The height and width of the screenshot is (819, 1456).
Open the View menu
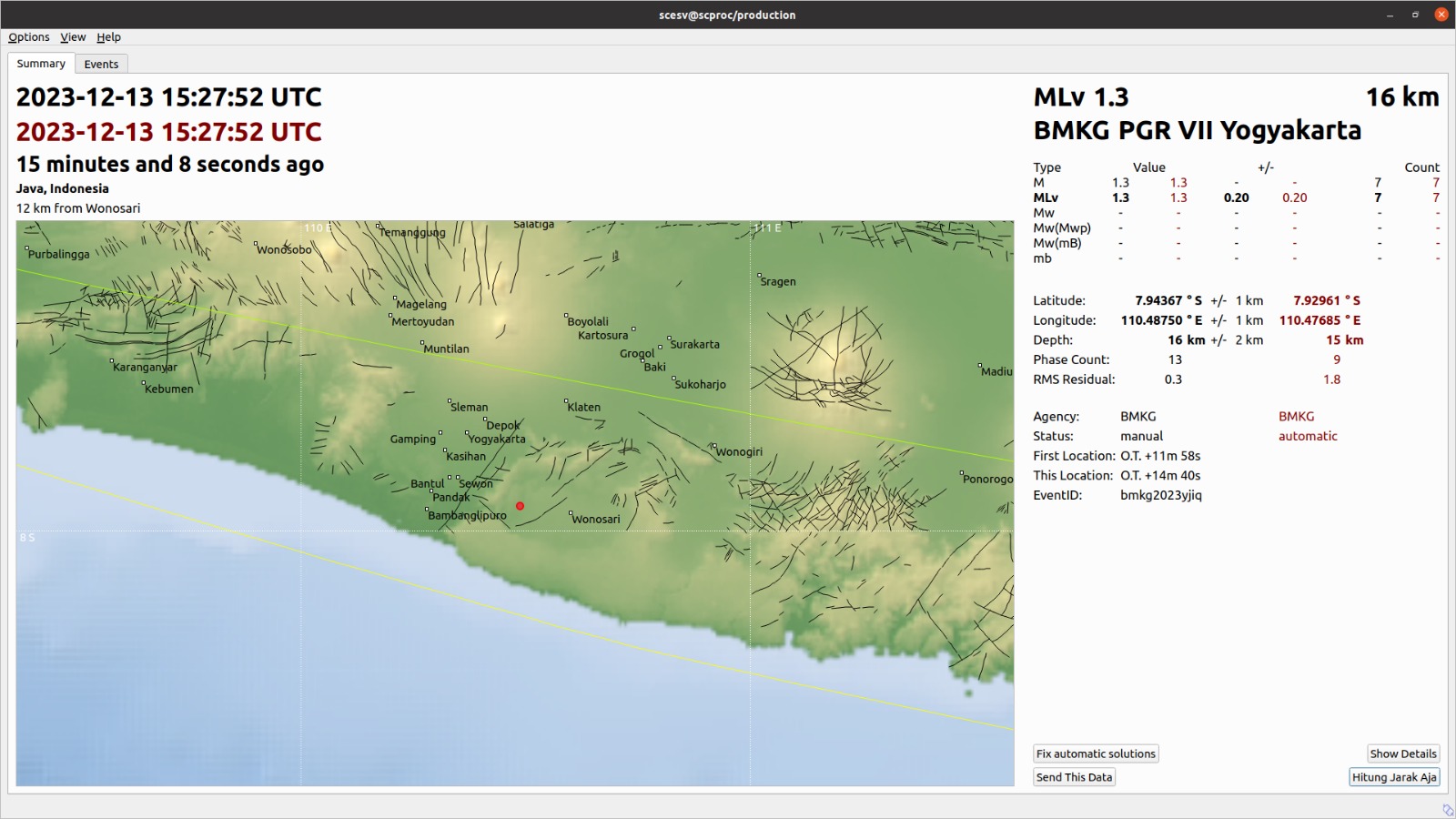click(73, 37)
